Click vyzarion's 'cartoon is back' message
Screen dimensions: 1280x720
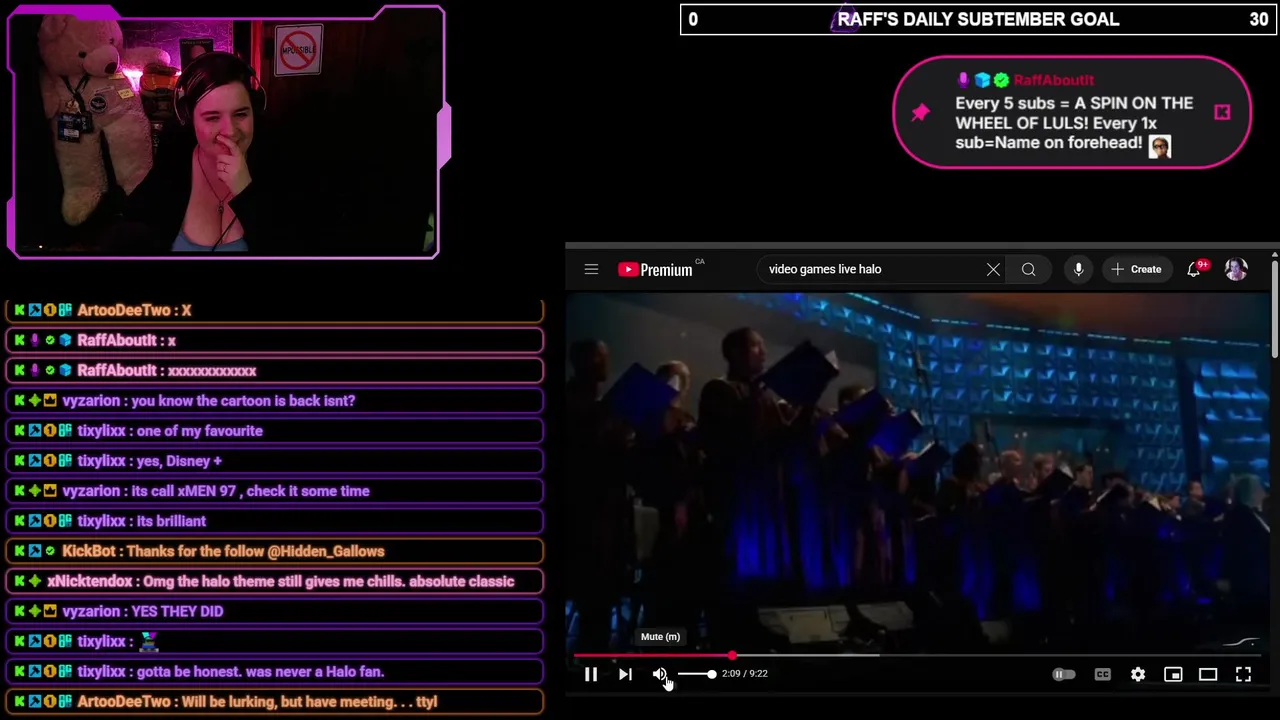[275, 400]
